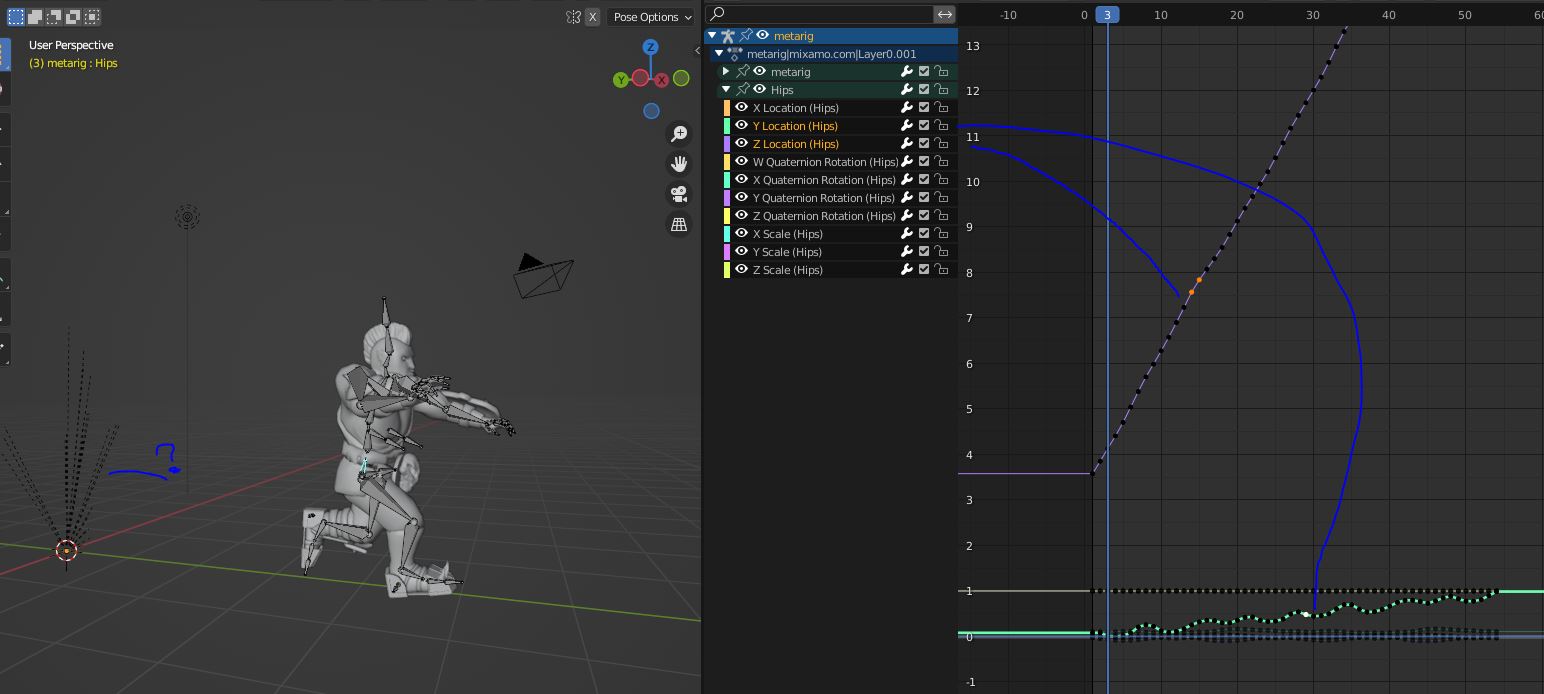Collapse the Hips channel group
Viewport: 1544px width, 694px height.
726,89
